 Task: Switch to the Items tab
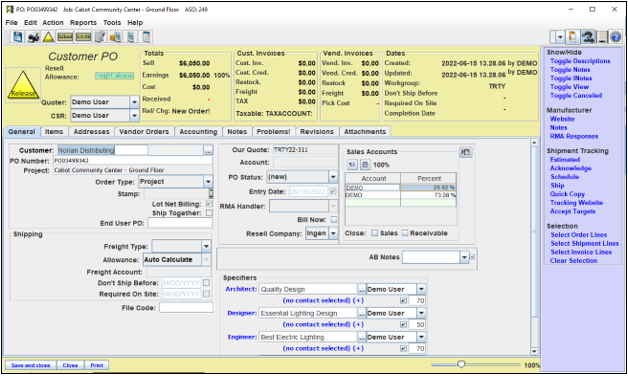coord(54,132)
